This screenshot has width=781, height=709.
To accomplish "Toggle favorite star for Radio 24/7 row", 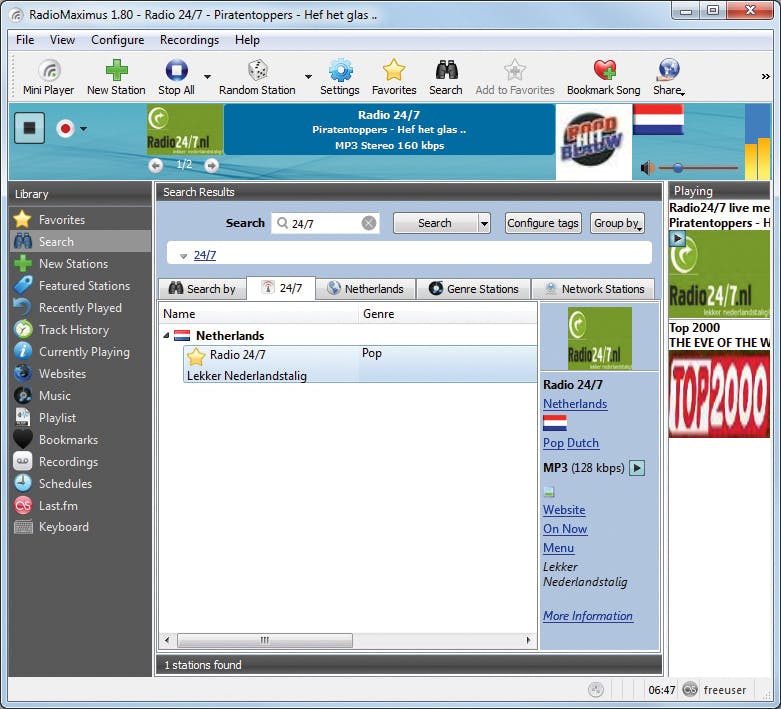I will (x=196, y=356).
